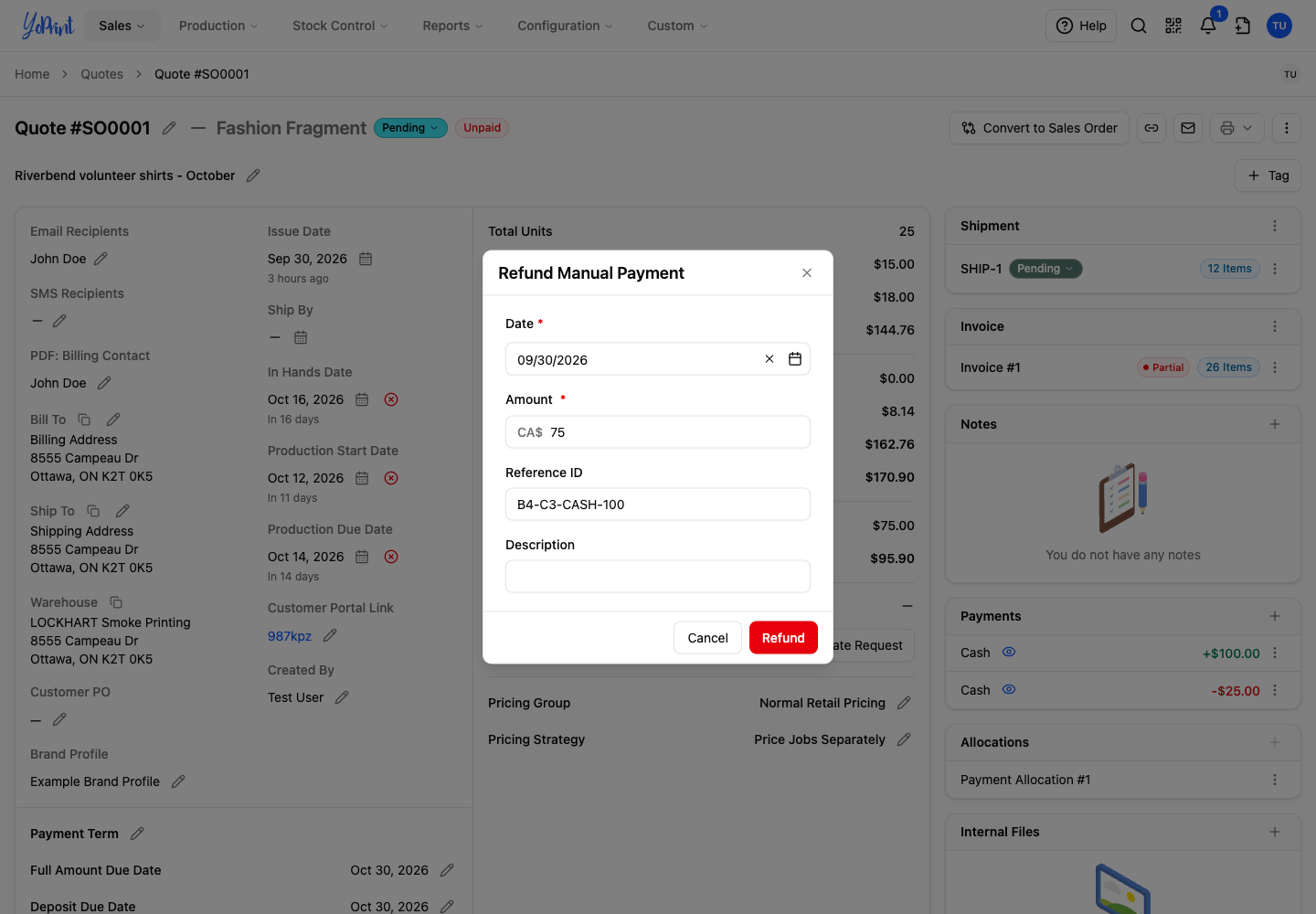Copy the Bill To address

[84, 420]
